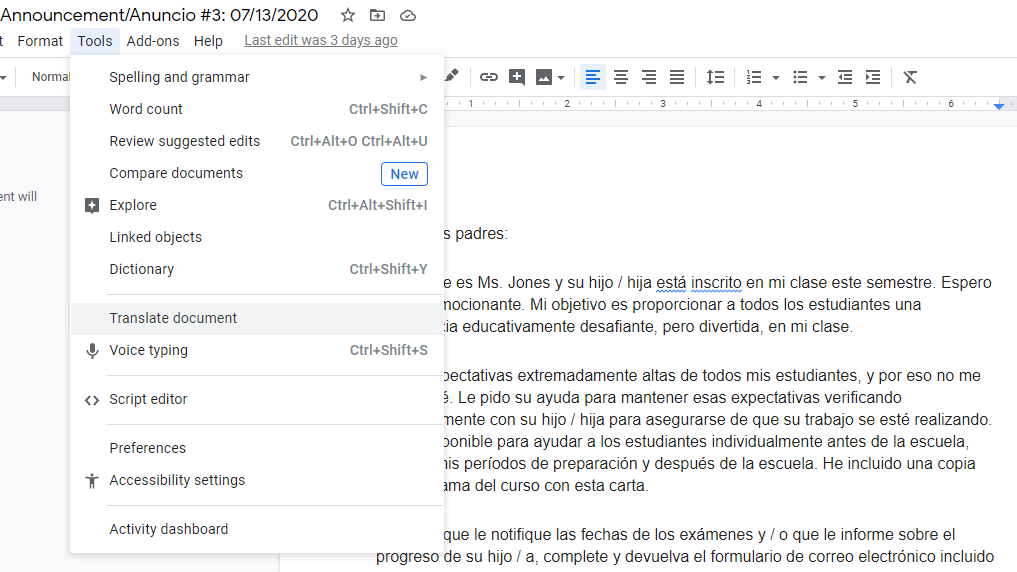Select the clear formatting icon
This screenshot has height=572, width=1017.
point(910,77)
